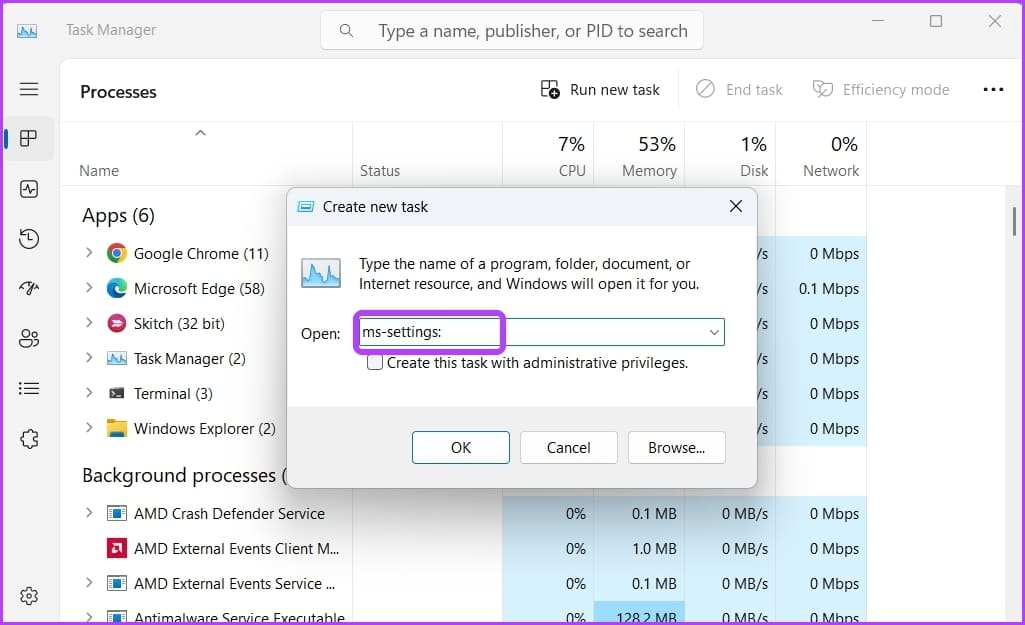Click the Task Manager process icon

pos(116,358)
